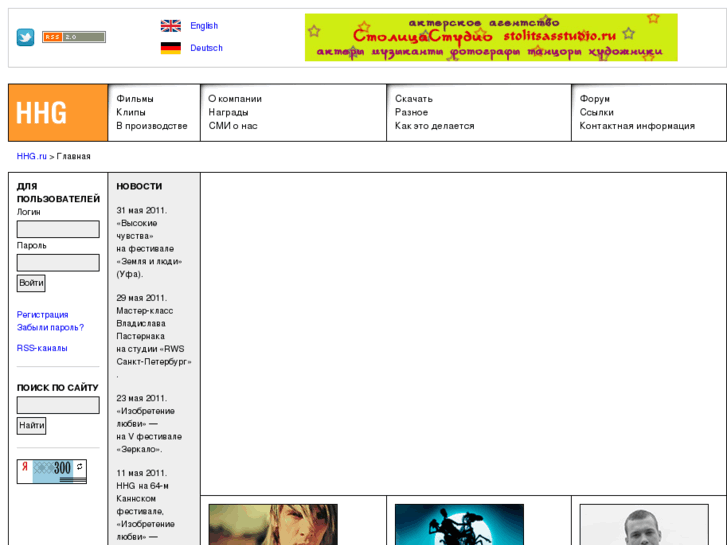
Task: Open the Награды page
Action: pyautogui.click(x=228, y=112)
